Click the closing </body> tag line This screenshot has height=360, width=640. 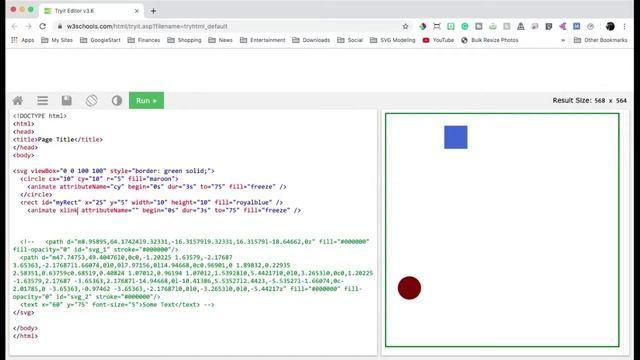25,328
